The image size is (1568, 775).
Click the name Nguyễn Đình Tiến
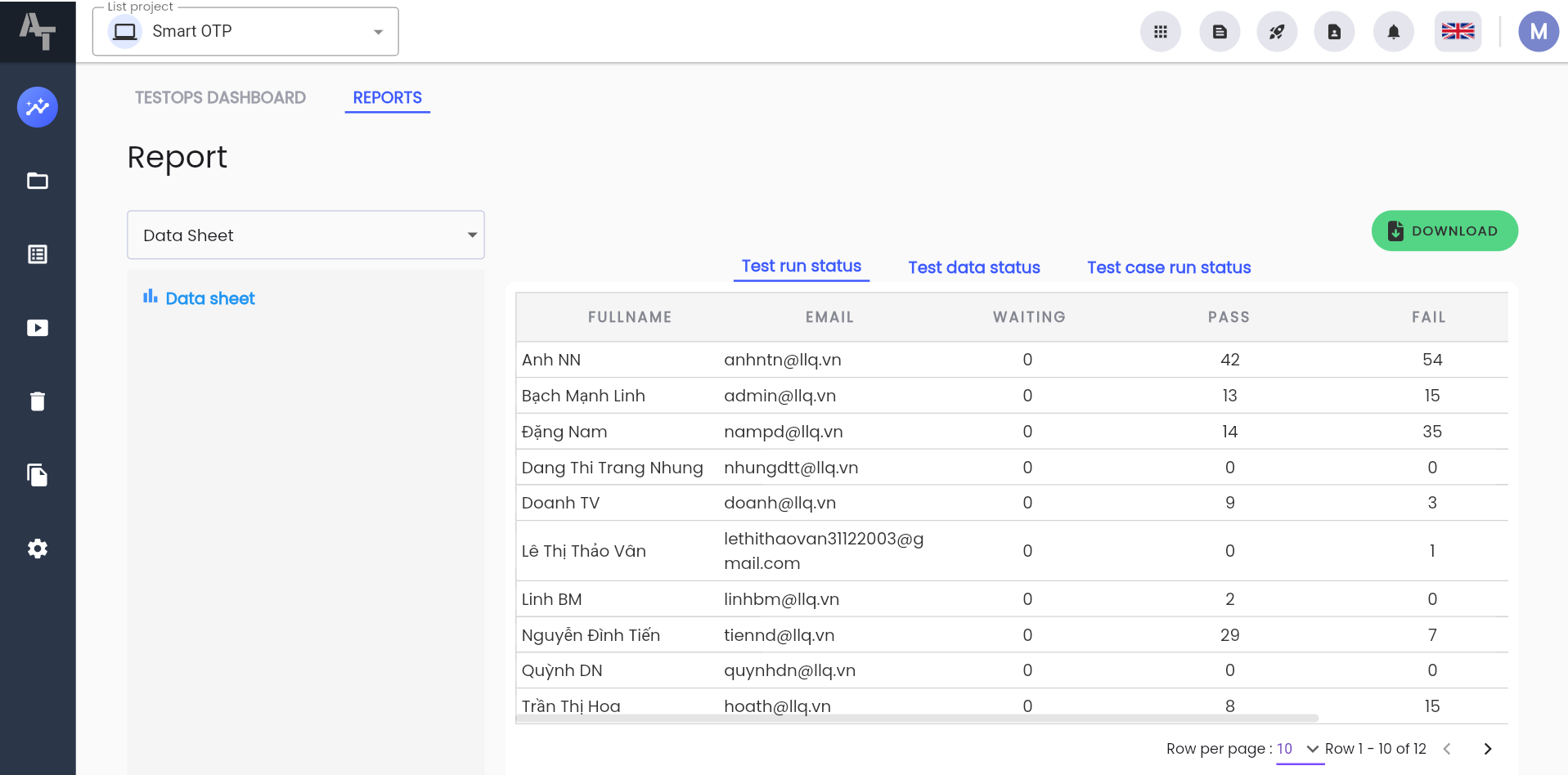pos(591,635)
